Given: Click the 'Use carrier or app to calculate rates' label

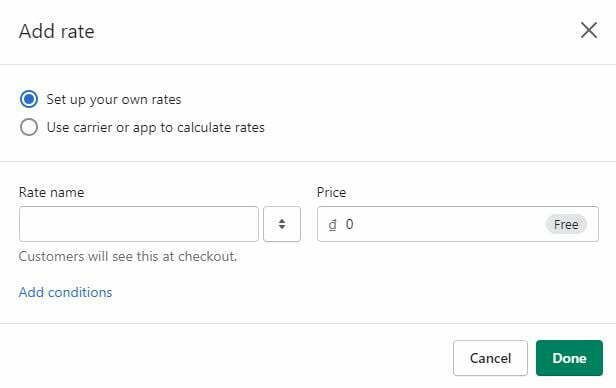Looking at the screenshot, I should coord(156,128).
